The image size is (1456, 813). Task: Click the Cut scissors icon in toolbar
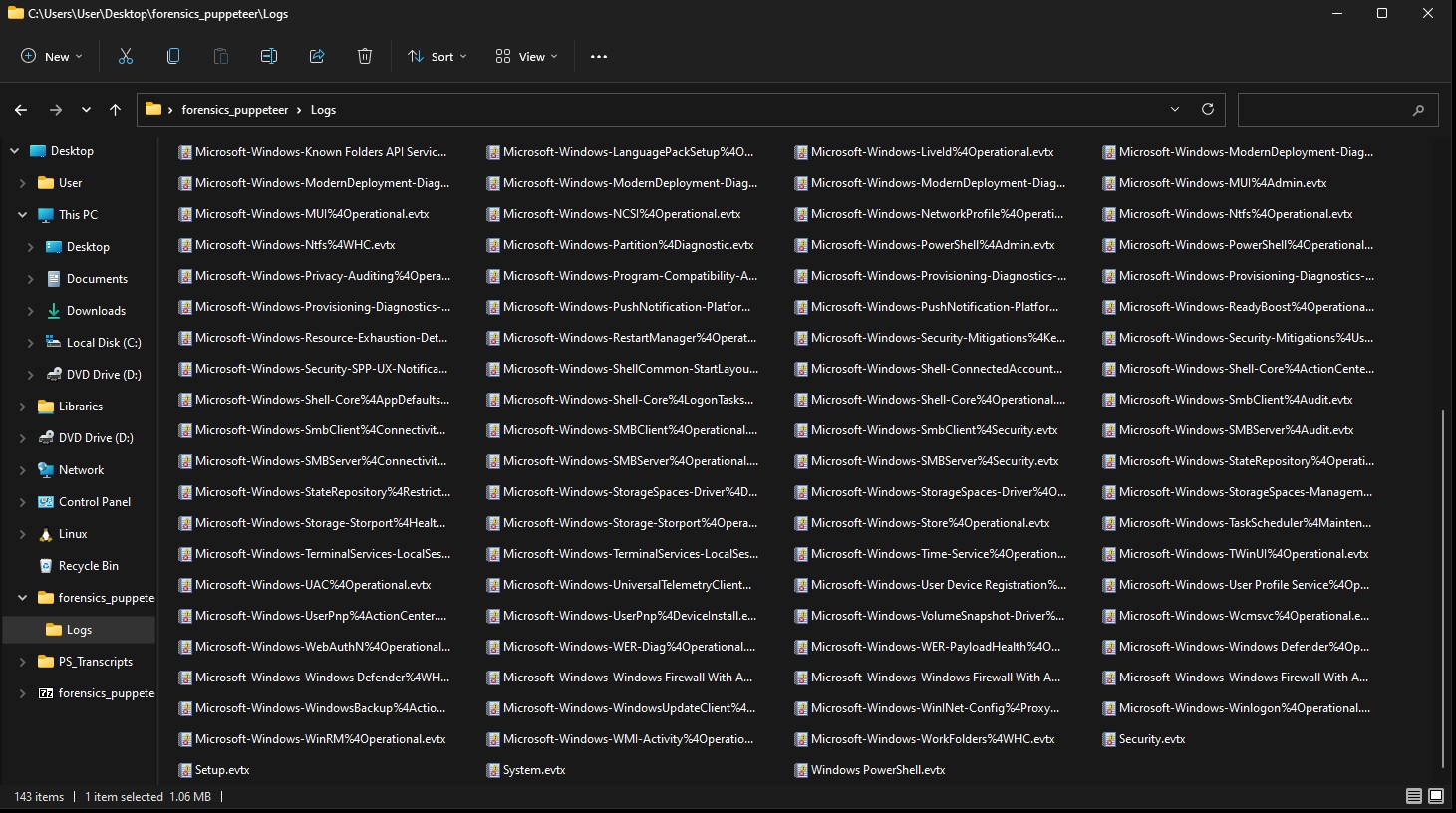(126, 57)
